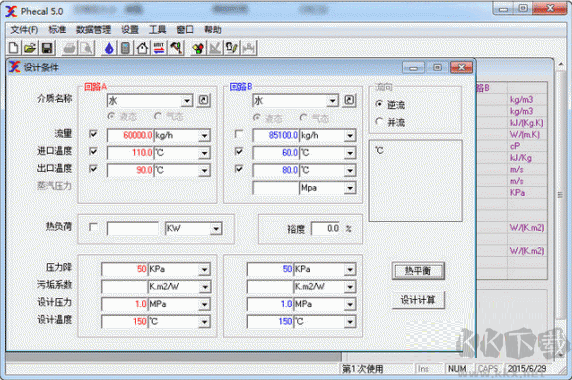This screenshot has height=380, width=572.
Task: Click the last grayed toolbar icon
Action: [x=248, y=48]
